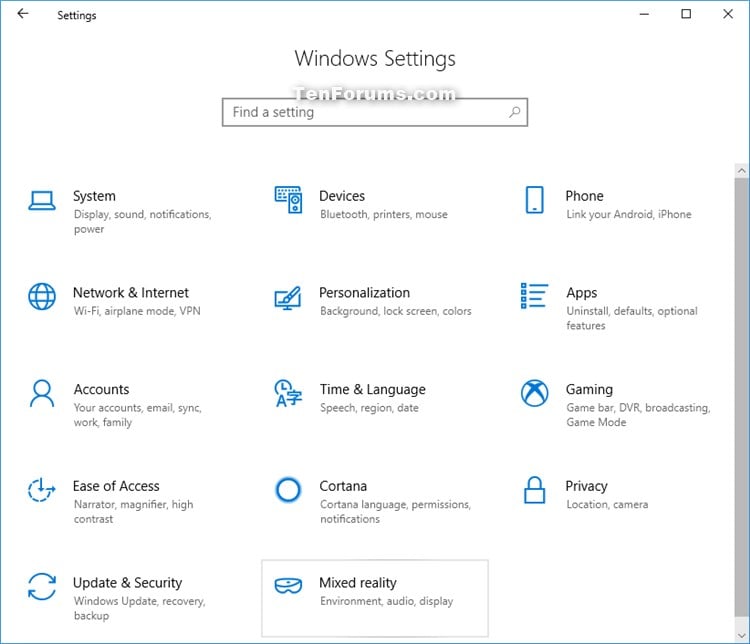Open the System settings title
This screenshot has height=644, width=750.
[x=94, y=196]
